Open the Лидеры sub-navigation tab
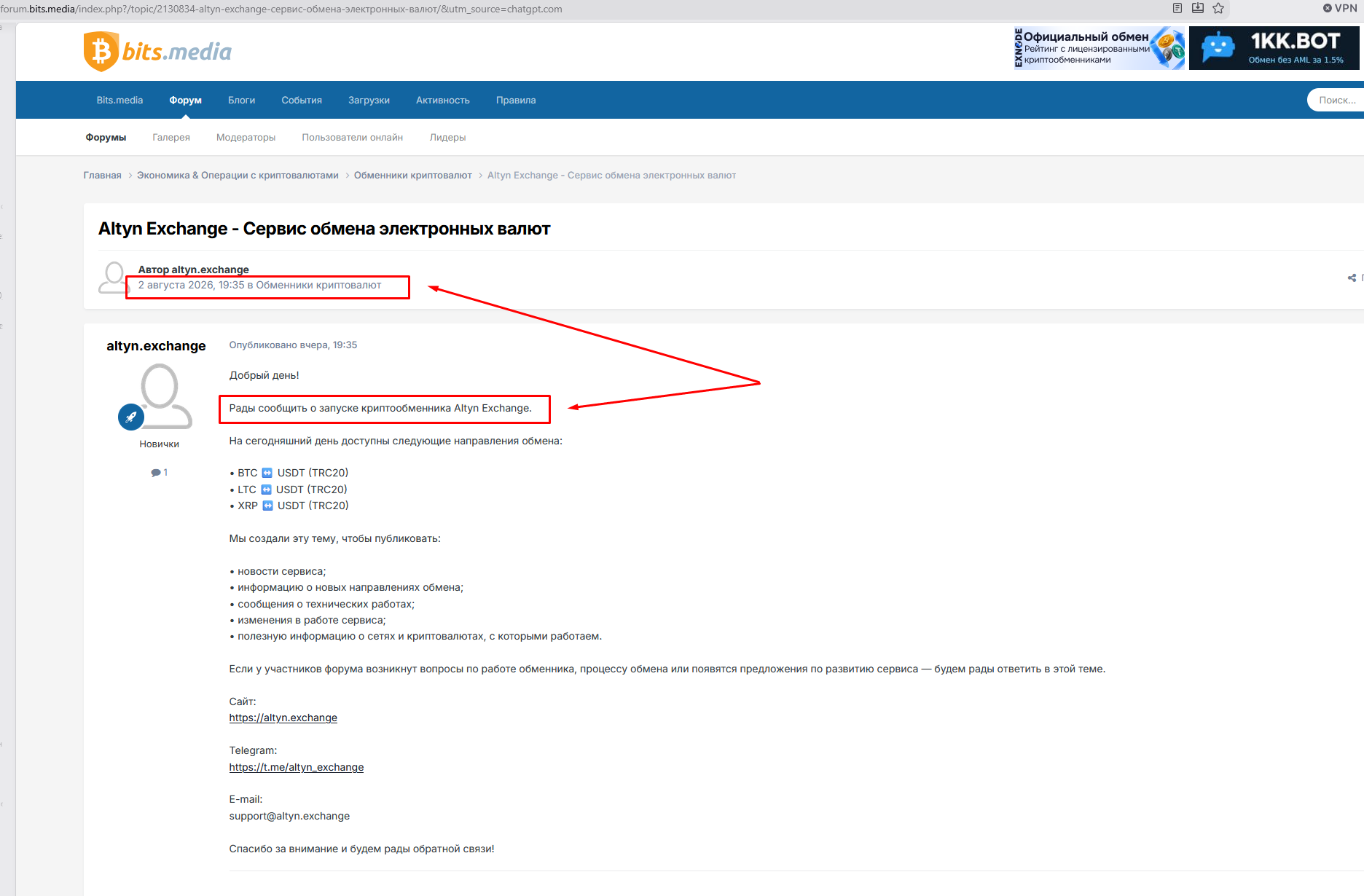1364x896 pixels. click(447, 137)
